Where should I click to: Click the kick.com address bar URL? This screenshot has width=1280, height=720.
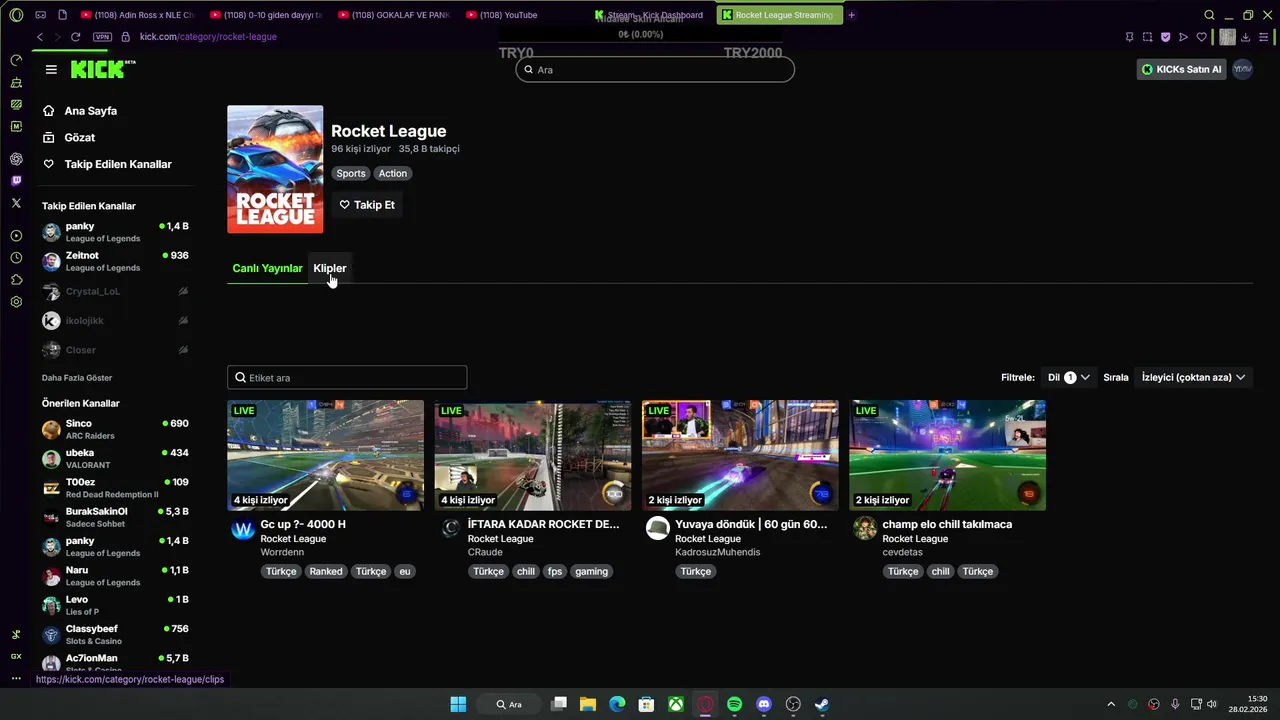[208, 37]
